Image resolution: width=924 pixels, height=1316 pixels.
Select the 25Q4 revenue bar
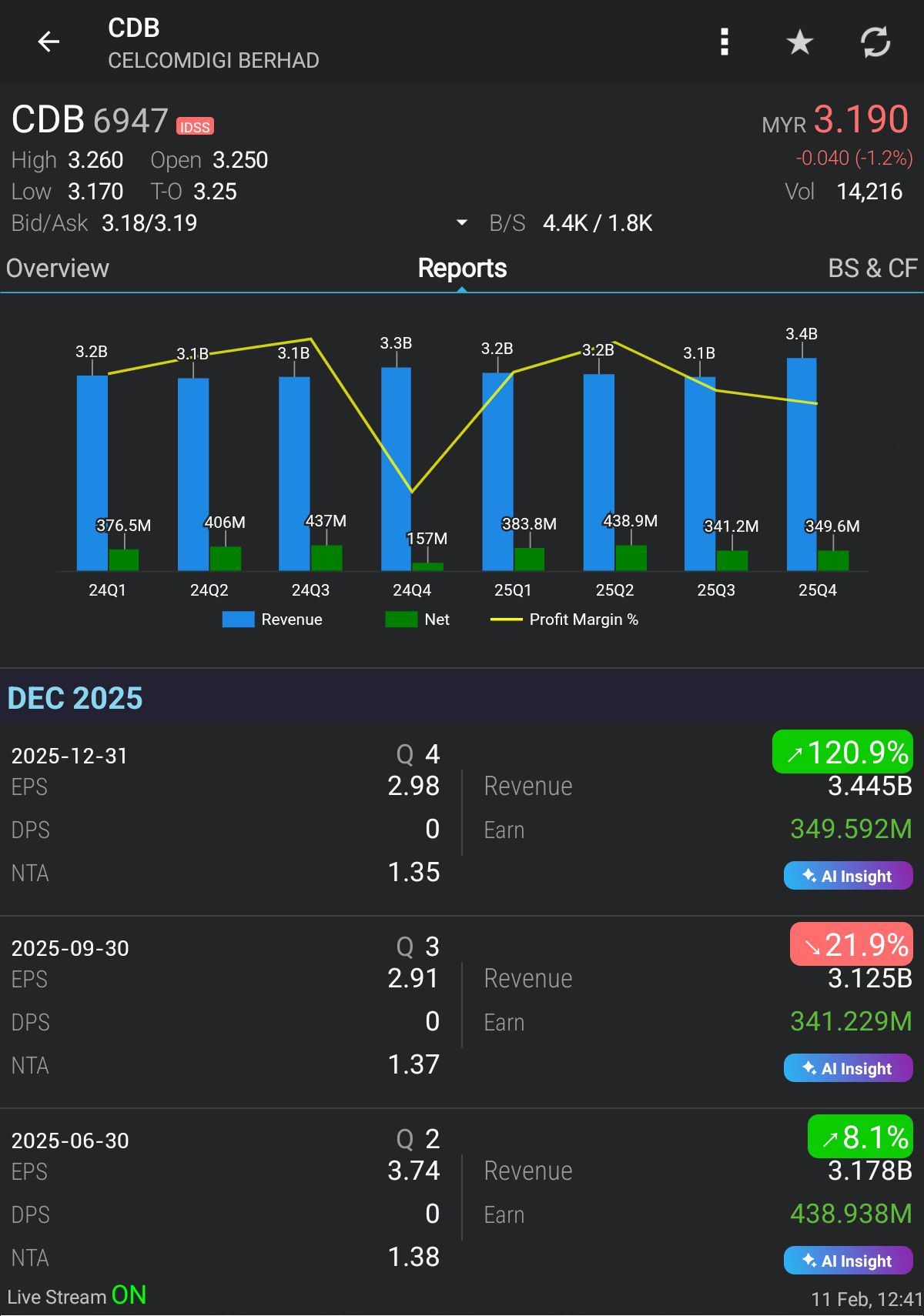pos(802,464)
